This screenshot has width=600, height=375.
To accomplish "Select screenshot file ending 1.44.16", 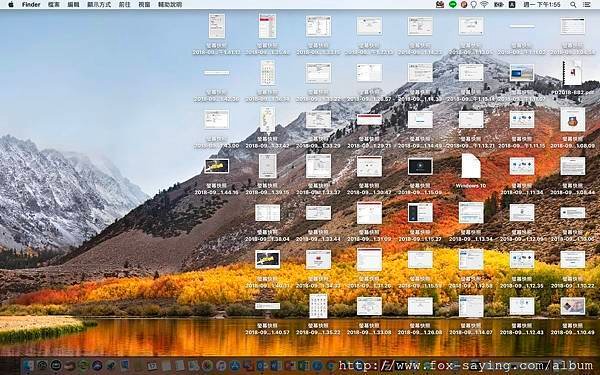I will (217, 166).
